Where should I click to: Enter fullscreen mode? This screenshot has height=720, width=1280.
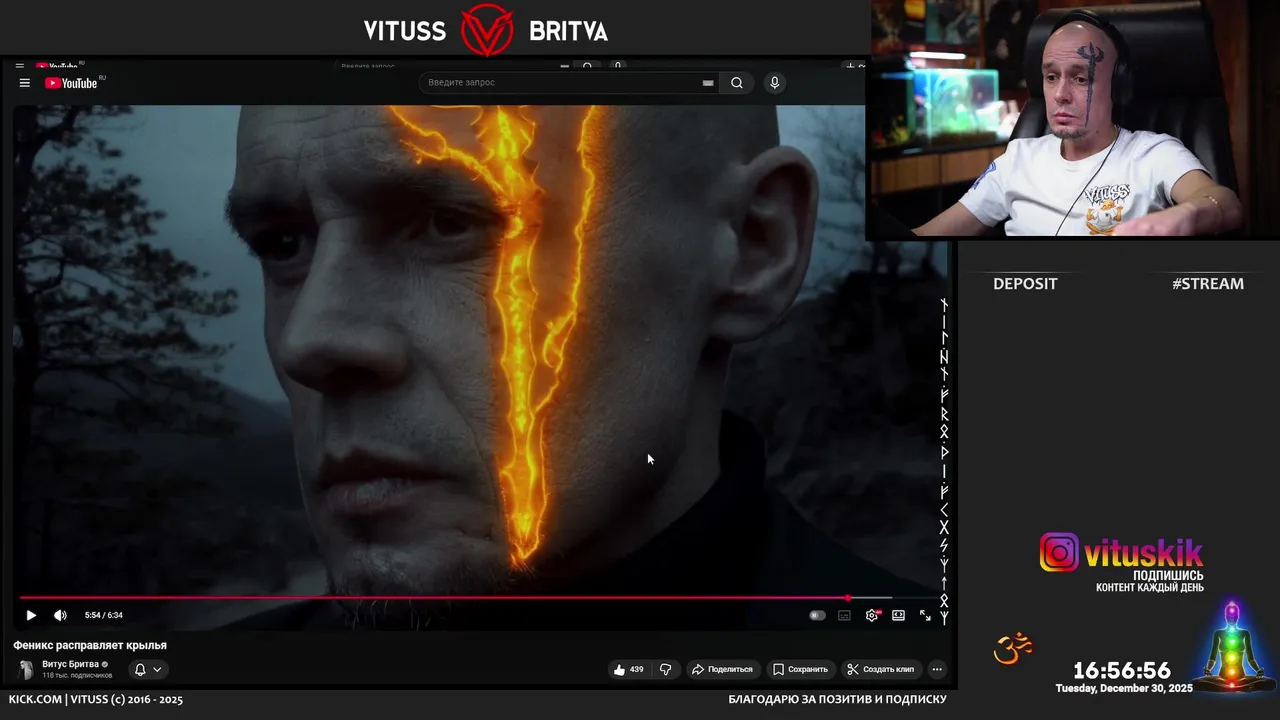click(x=925, y=615)
